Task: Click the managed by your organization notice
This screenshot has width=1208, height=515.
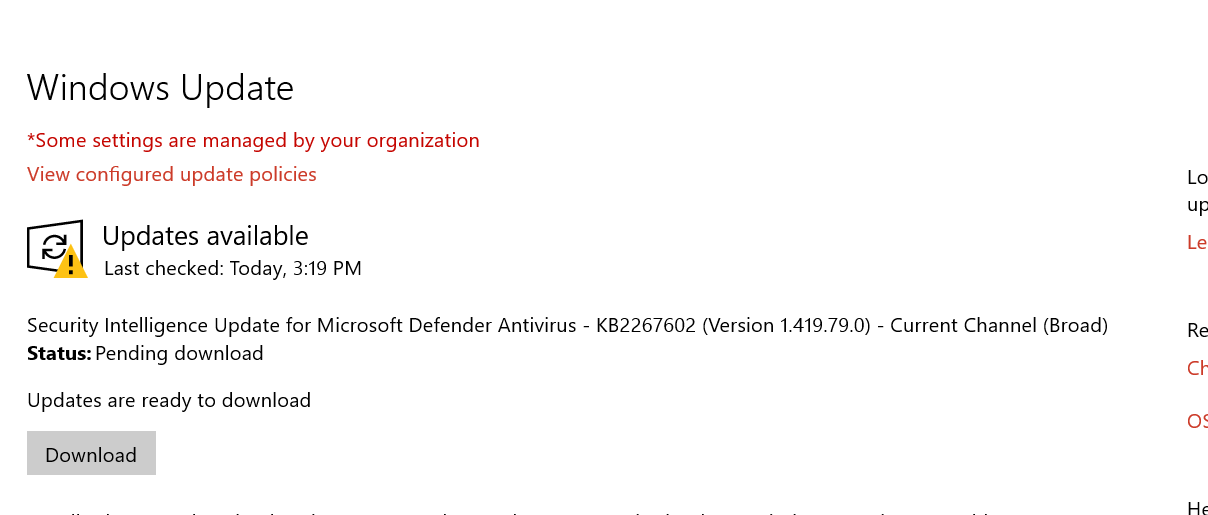Action: (x=253, y=141)
